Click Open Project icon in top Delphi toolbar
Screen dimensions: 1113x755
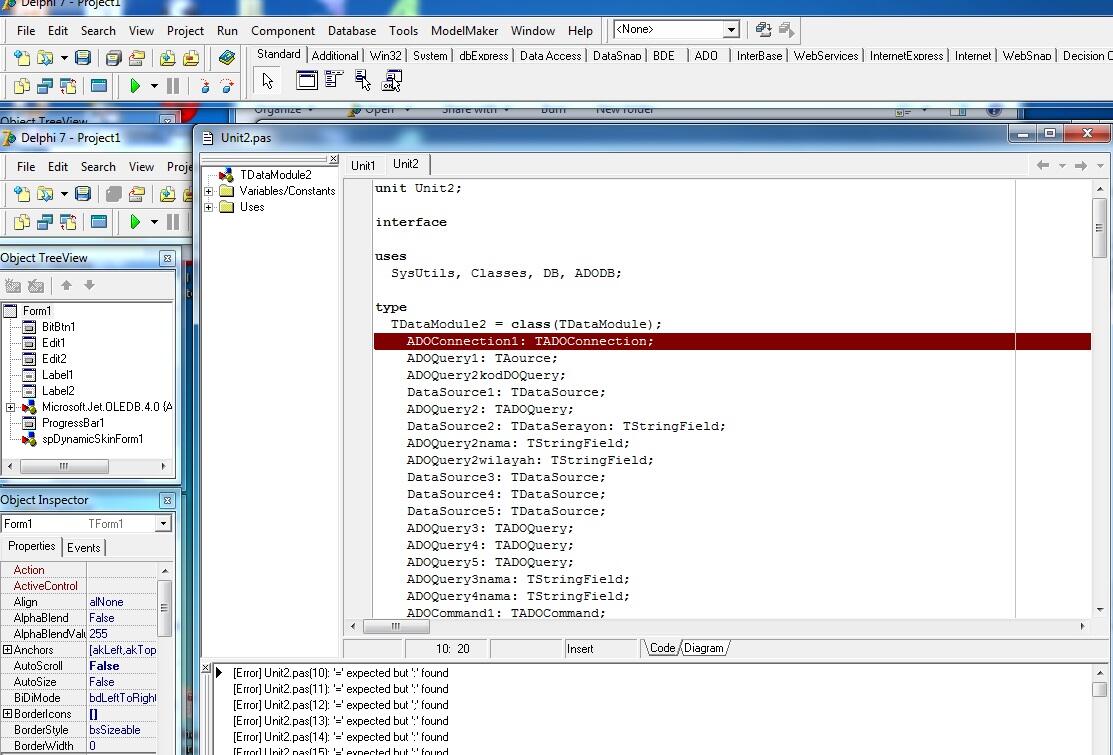(x=137, y=58)
